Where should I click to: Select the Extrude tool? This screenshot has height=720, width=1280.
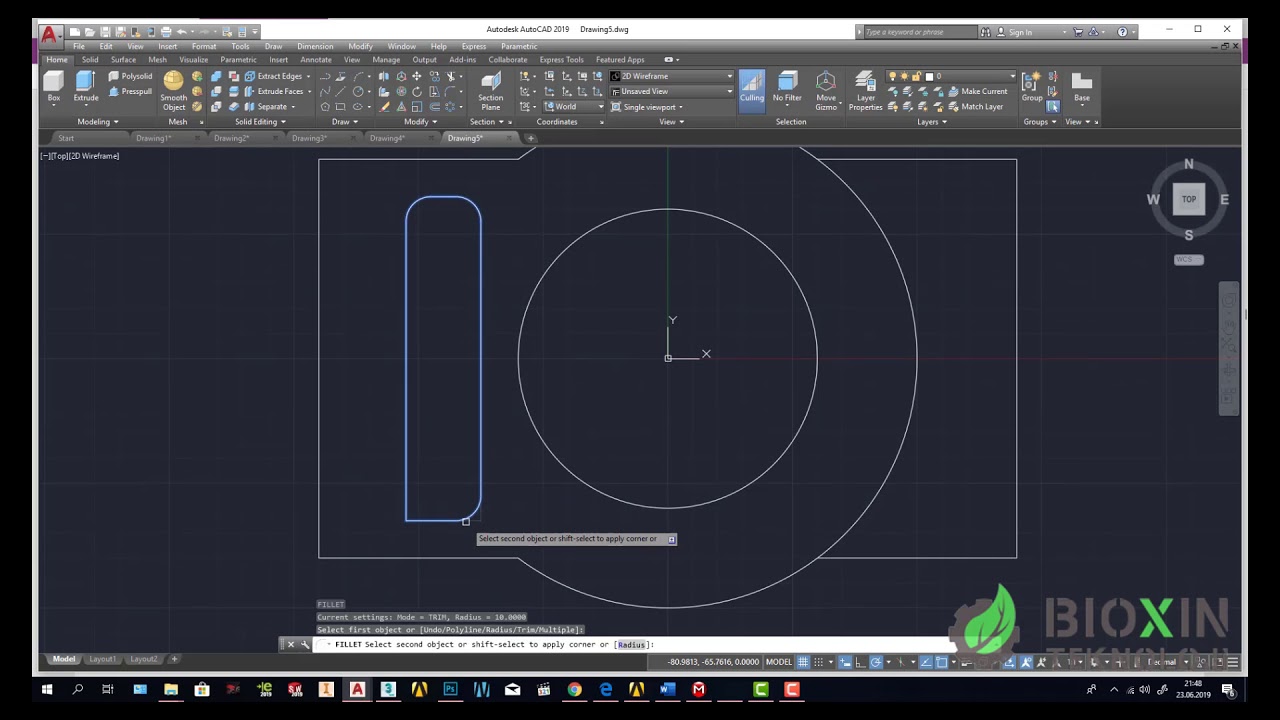click(86, 87)
